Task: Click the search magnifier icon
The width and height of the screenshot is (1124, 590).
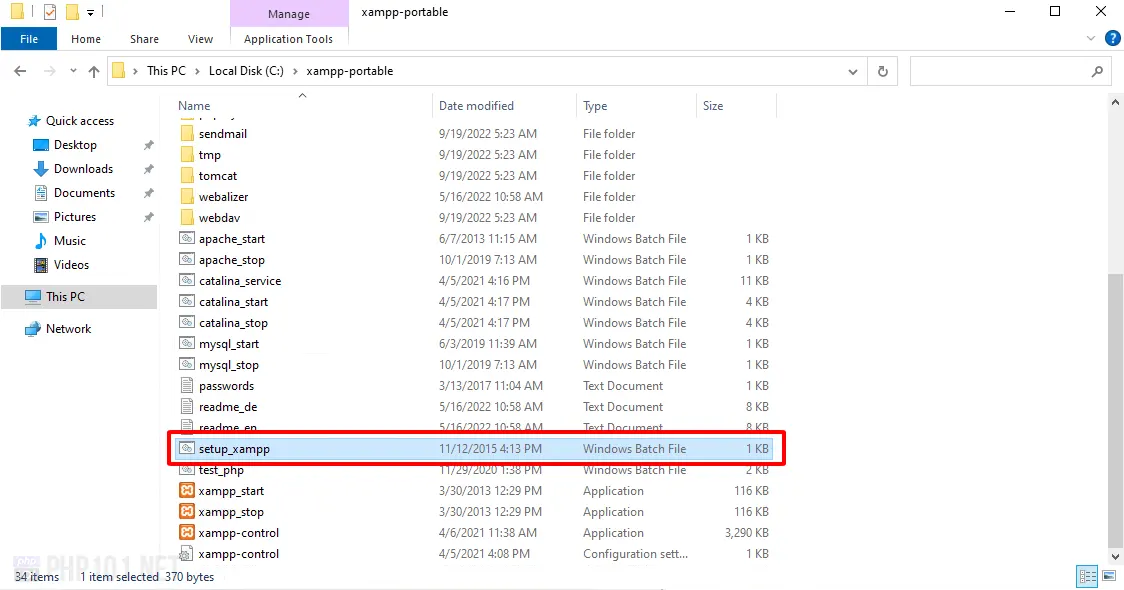Action: point(1097,71)
